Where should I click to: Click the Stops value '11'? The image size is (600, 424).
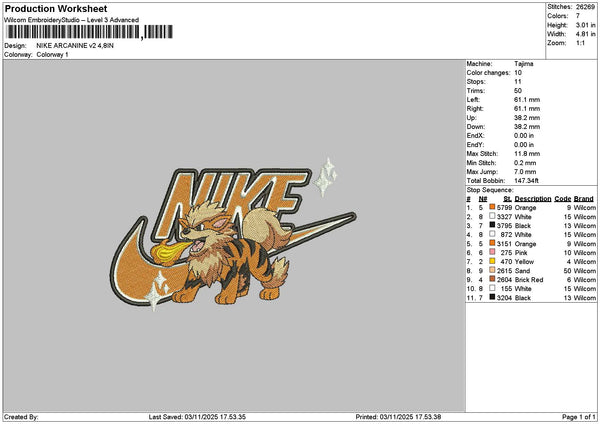pyautogui.click(x=518, y=82)
